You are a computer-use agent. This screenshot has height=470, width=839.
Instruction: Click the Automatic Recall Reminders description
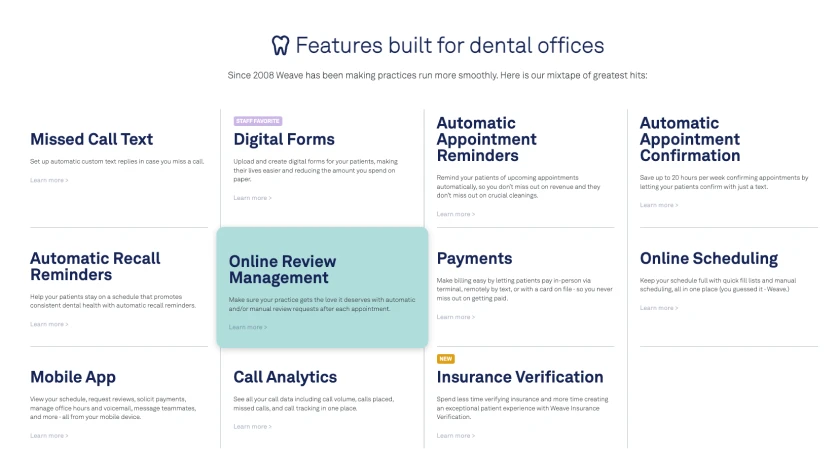click(x=113, y=301)
